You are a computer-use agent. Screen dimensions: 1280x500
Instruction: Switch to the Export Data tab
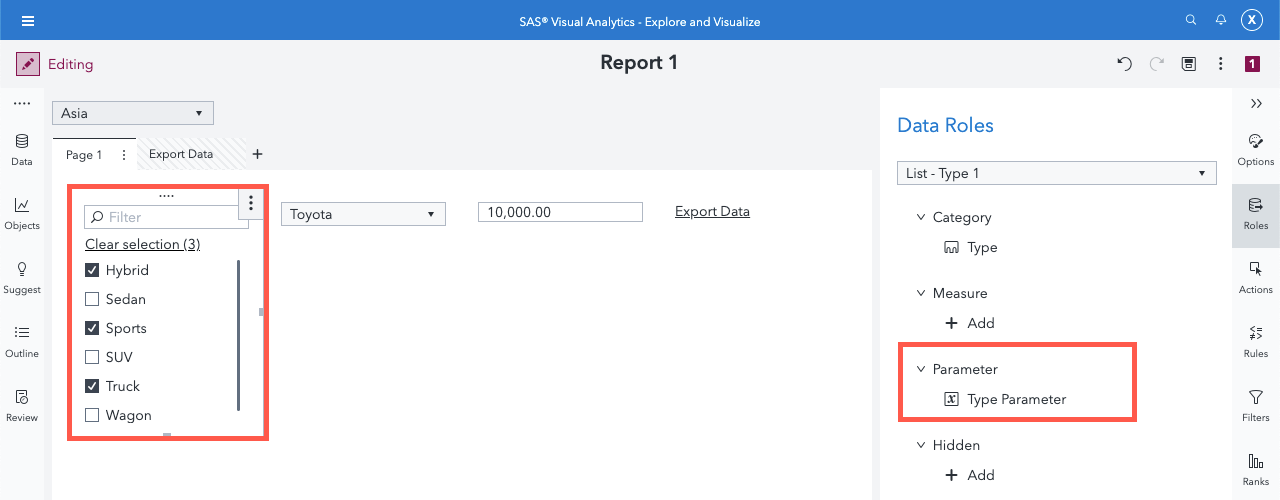coord(181,154)
